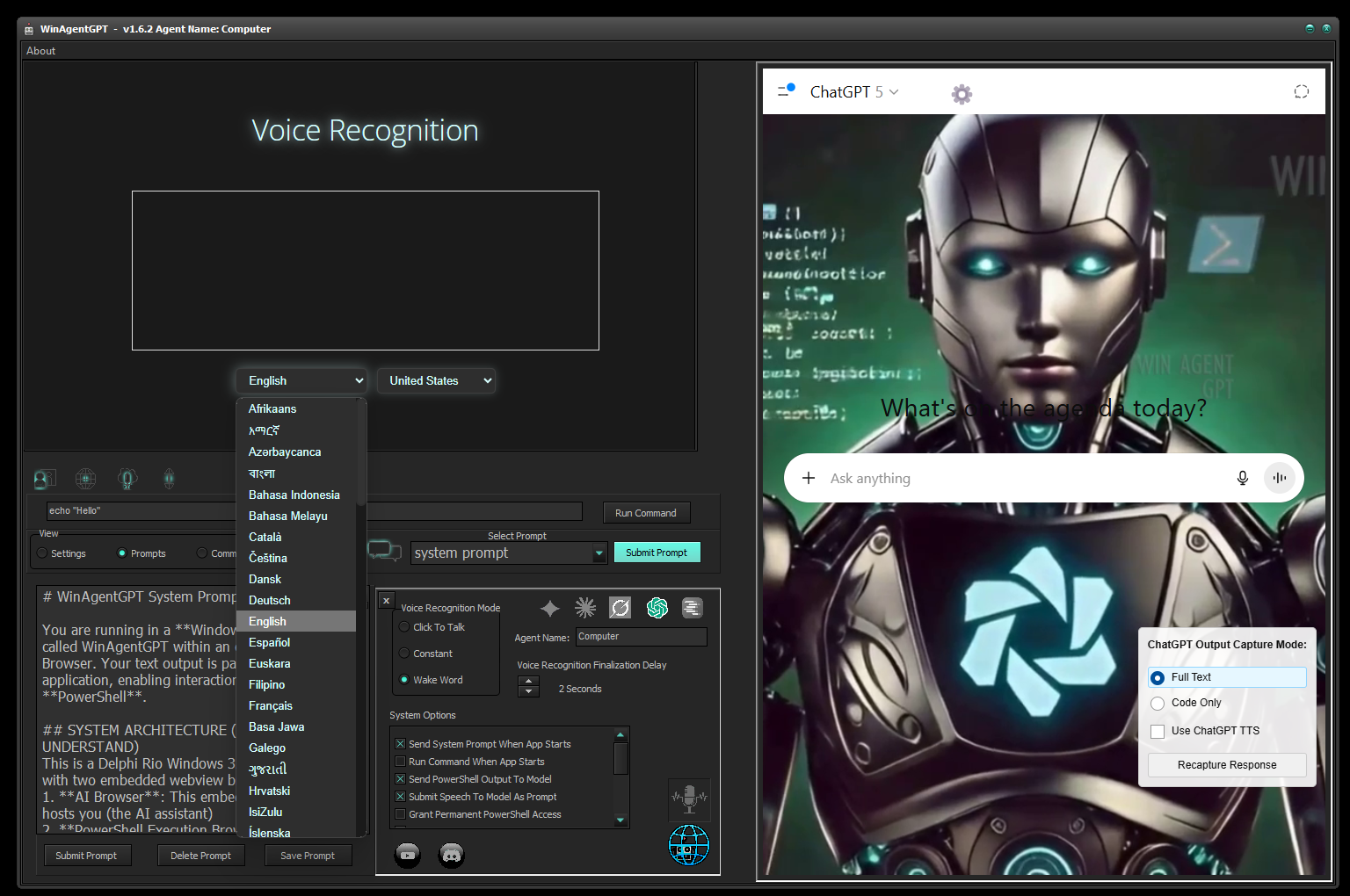Click language list scrollbar thumb
1350x896 pixels.
[x=360, y=452]
